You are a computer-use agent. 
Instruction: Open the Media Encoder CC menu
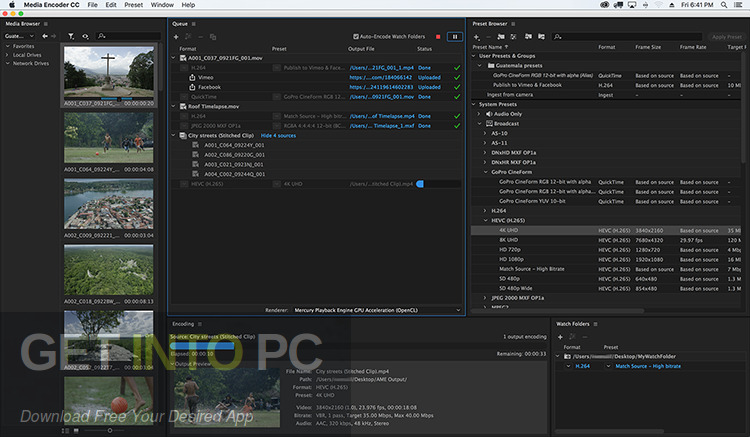tap(52, 5)
